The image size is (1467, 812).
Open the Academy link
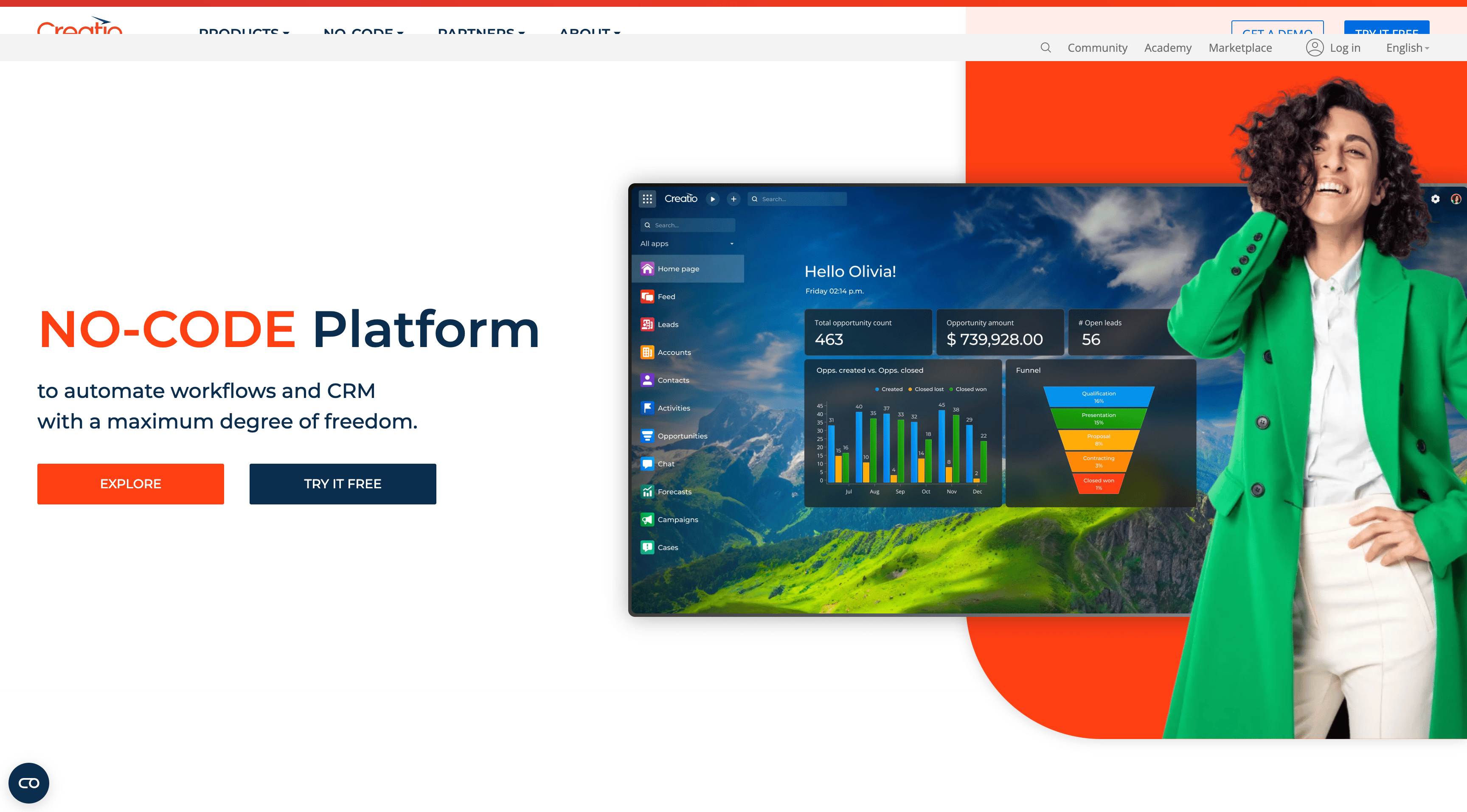(x=1168, y=48)
